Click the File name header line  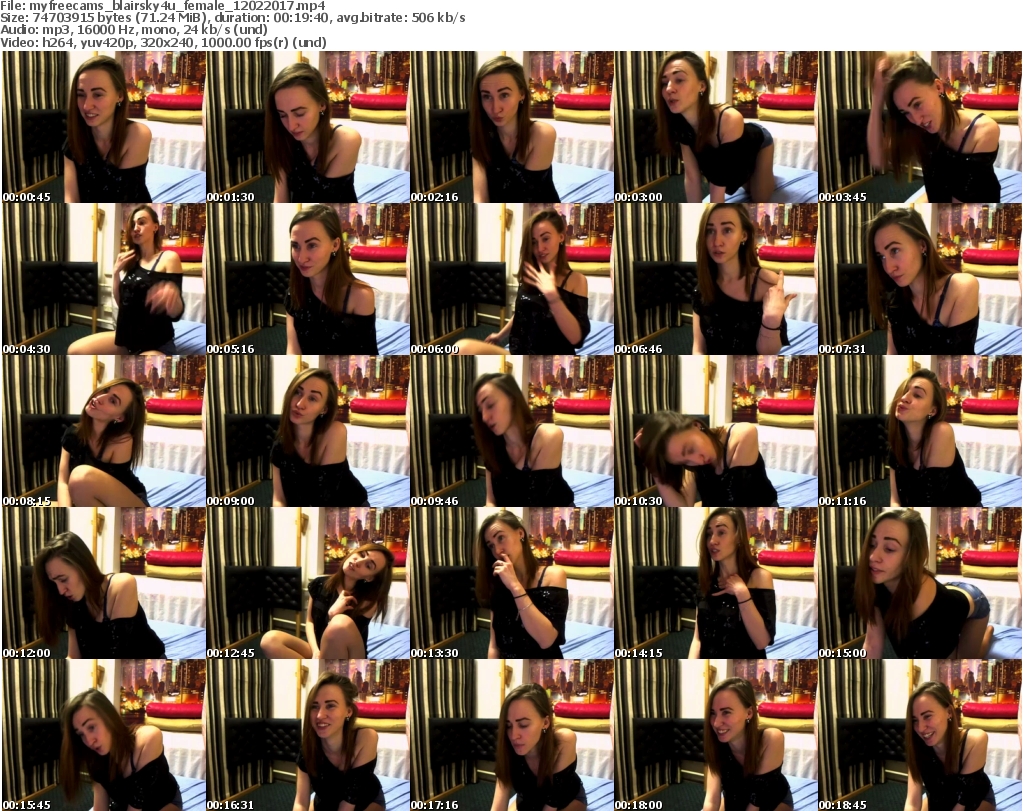[163, 6]
